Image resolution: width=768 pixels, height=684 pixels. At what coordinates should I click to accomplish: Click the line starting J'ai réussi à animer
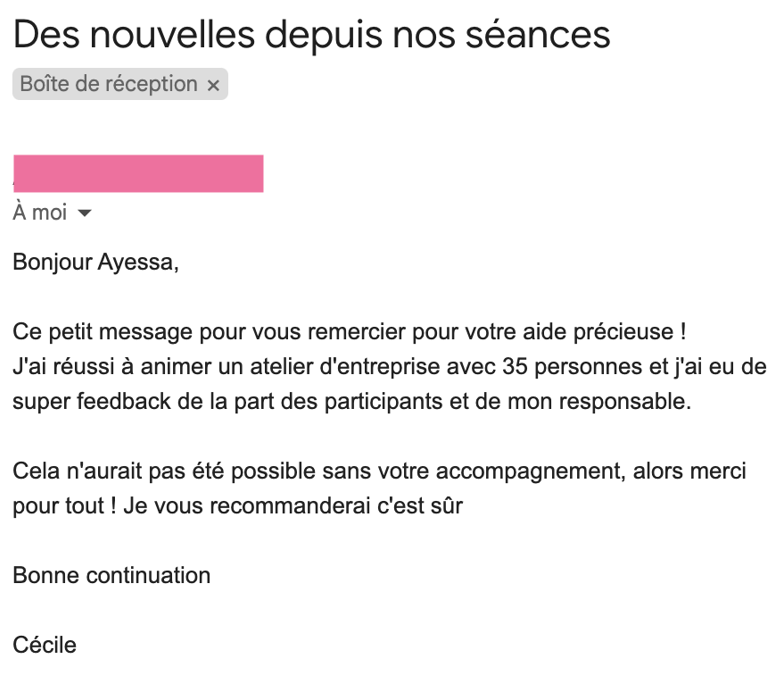click(x=389, y=367)
